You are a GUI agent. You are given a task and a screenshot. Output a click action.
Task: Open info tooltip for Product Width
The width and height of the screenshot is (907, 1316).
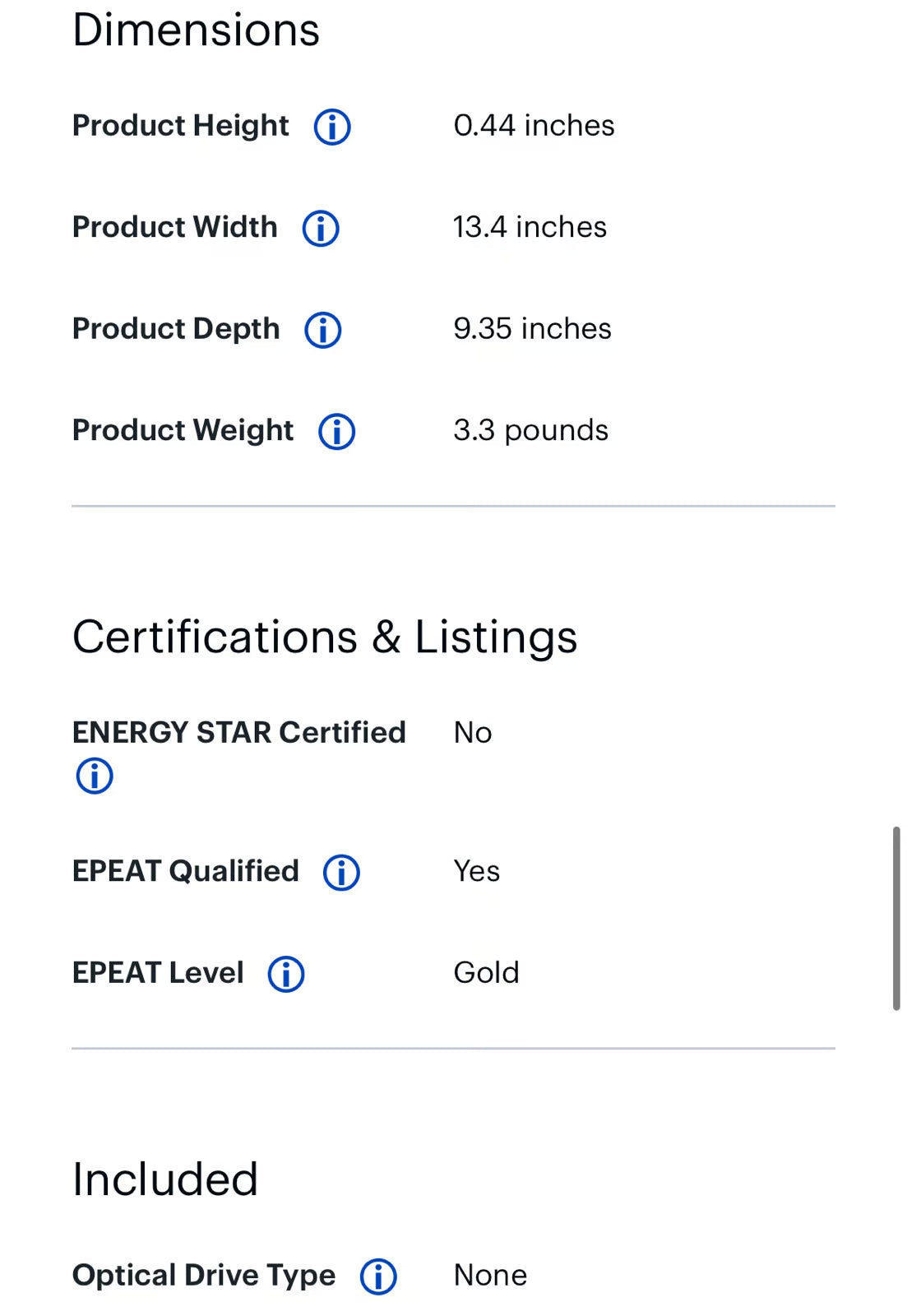tap(321, 229)
